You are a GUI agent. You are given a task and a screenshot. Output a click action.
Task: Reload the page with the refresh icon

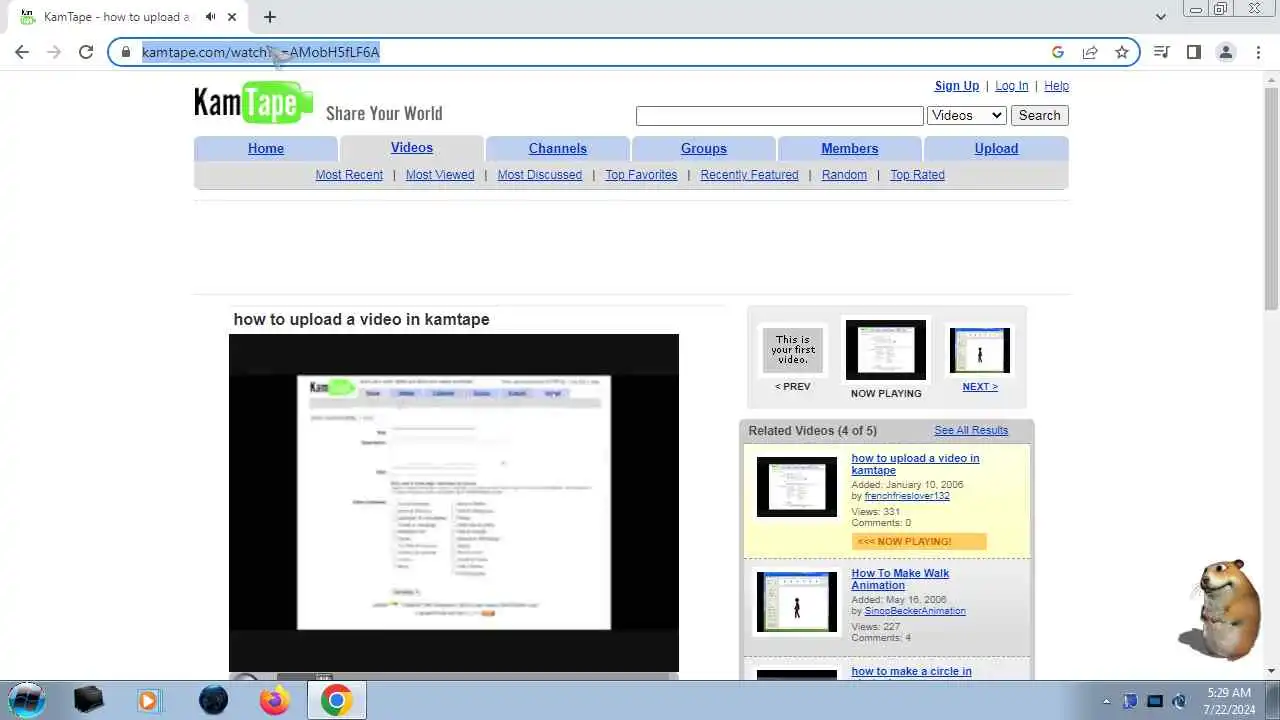click(x=86, y=52)
